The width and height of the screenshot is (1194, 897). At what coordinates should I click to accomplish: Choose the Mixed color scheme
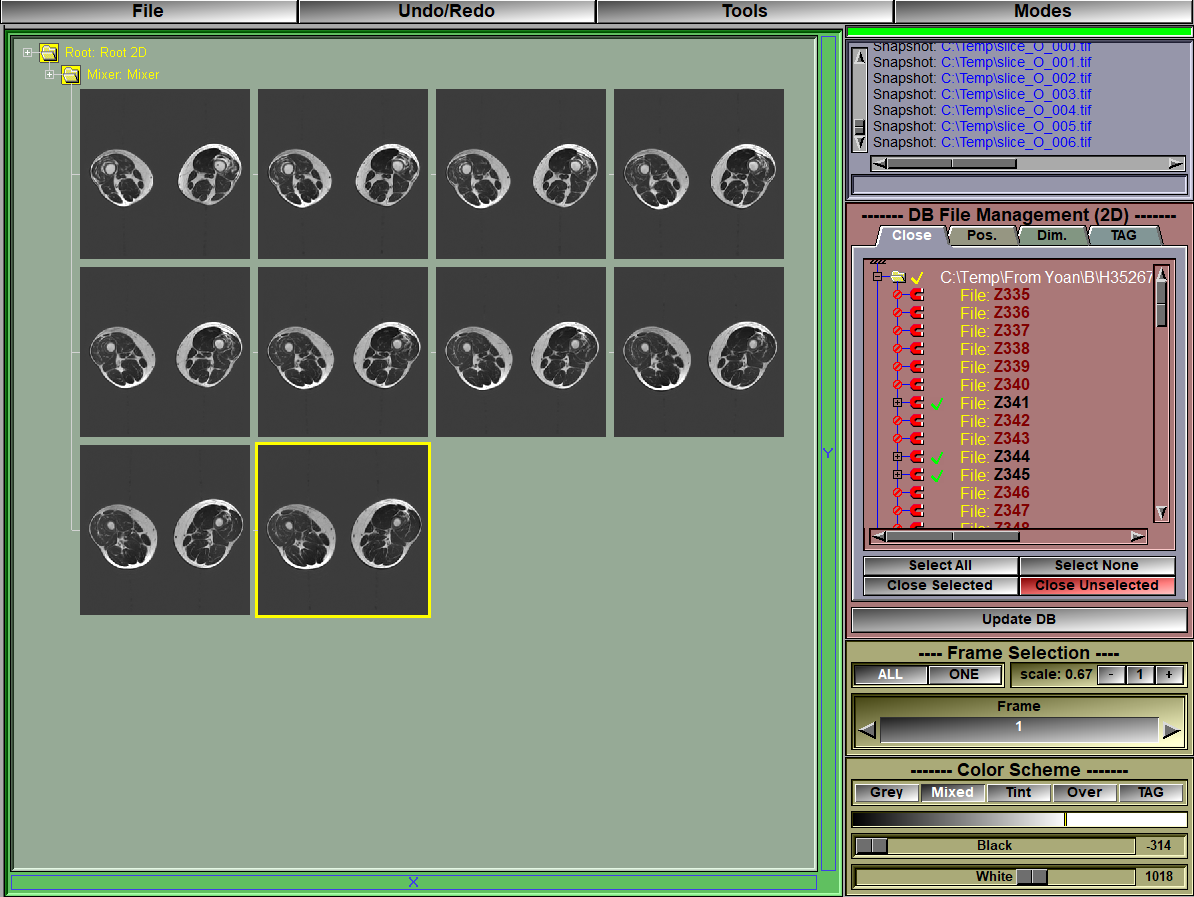point(953,793)
